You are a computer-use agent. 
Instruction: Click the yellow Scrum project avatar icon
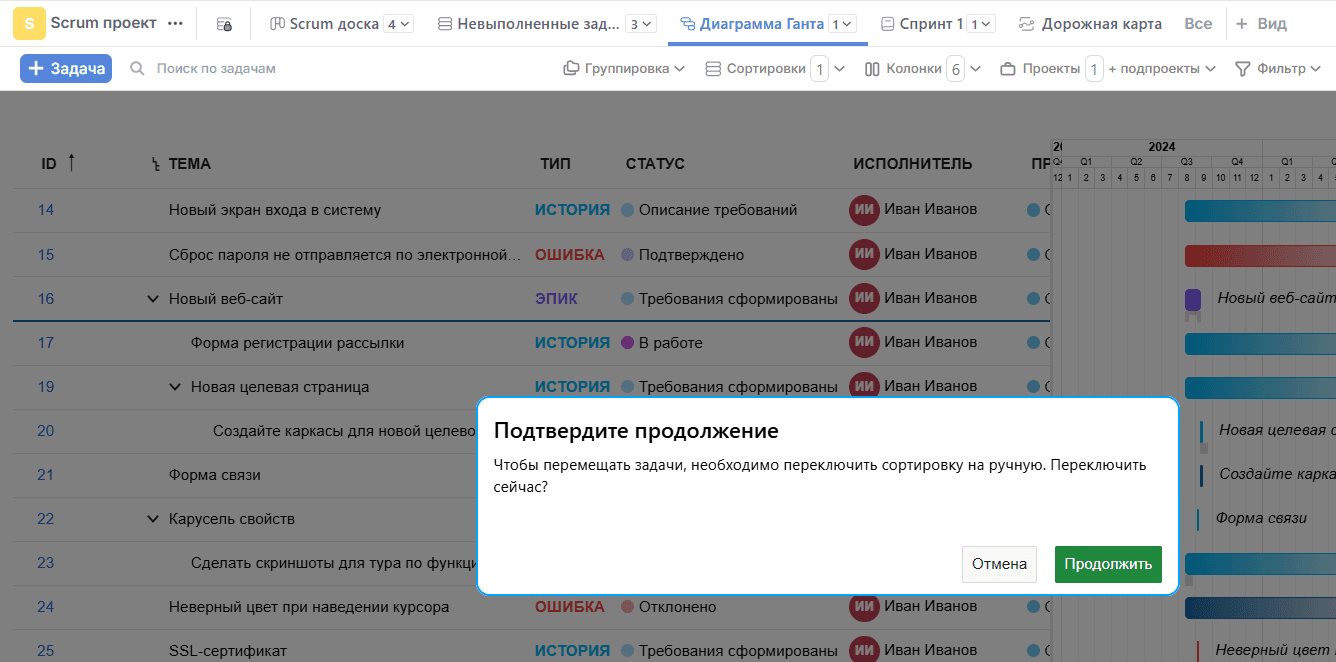click(x=29, y=23)
